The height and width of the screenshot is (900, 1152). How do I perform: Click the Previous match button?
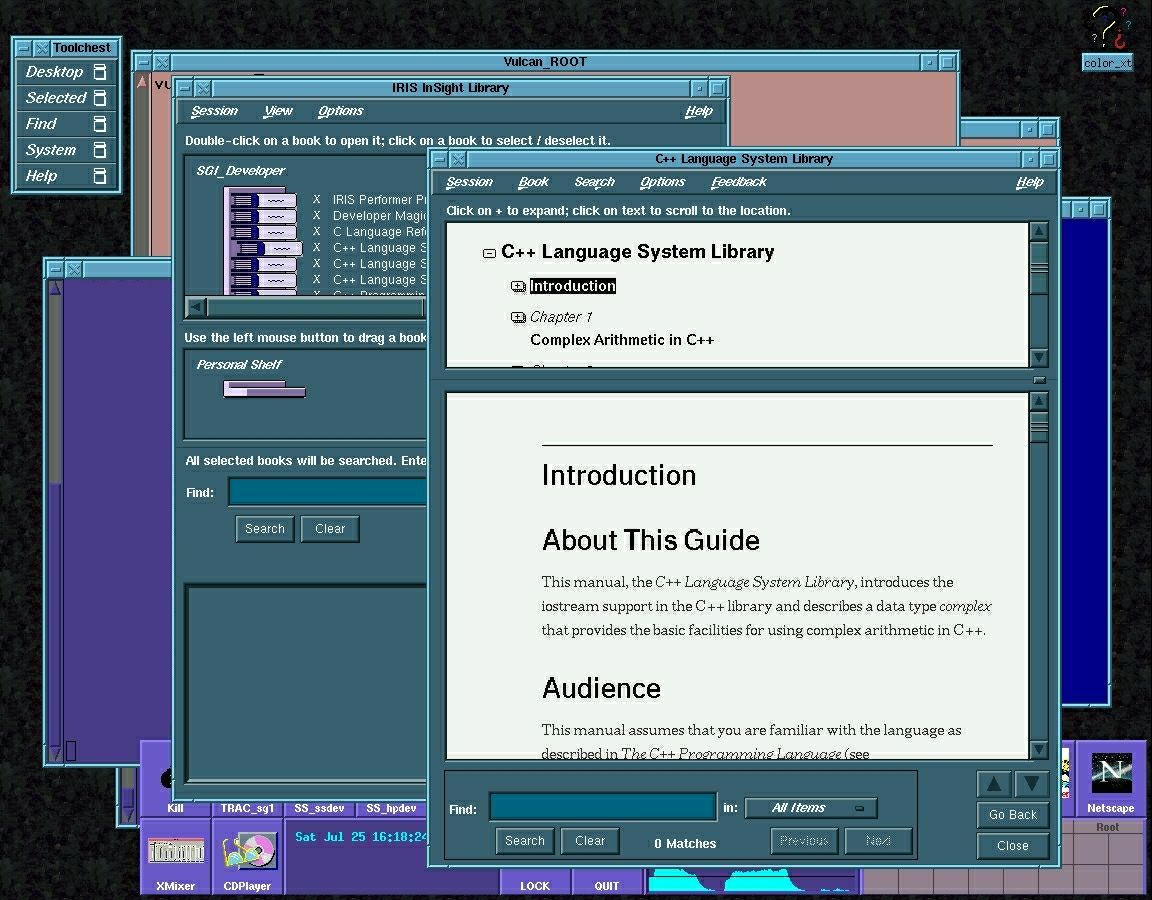tap(804, 840)
